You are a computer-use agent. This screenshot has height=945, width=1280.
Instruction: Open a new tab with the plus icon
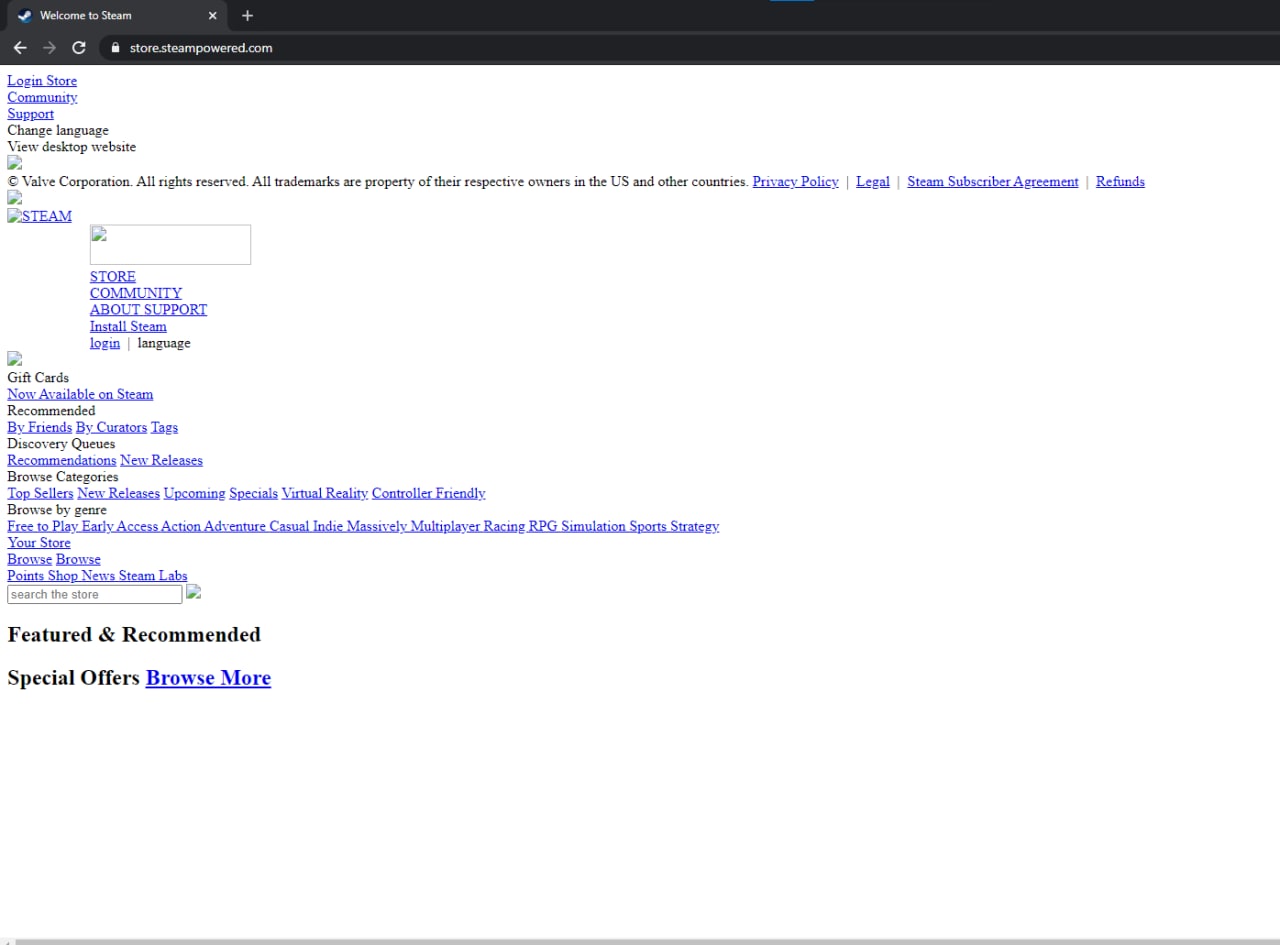click(x=248, y=15)
